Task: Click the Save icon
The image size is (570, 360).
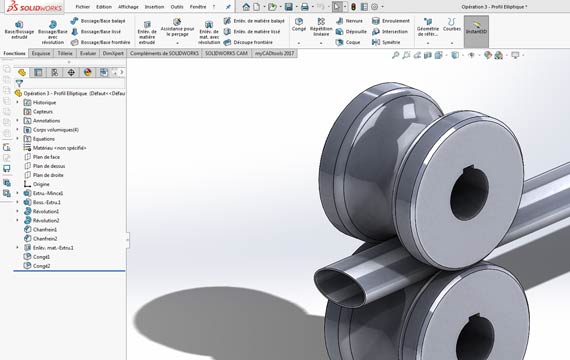Action: pyautogui.click(x=289, y=7)
